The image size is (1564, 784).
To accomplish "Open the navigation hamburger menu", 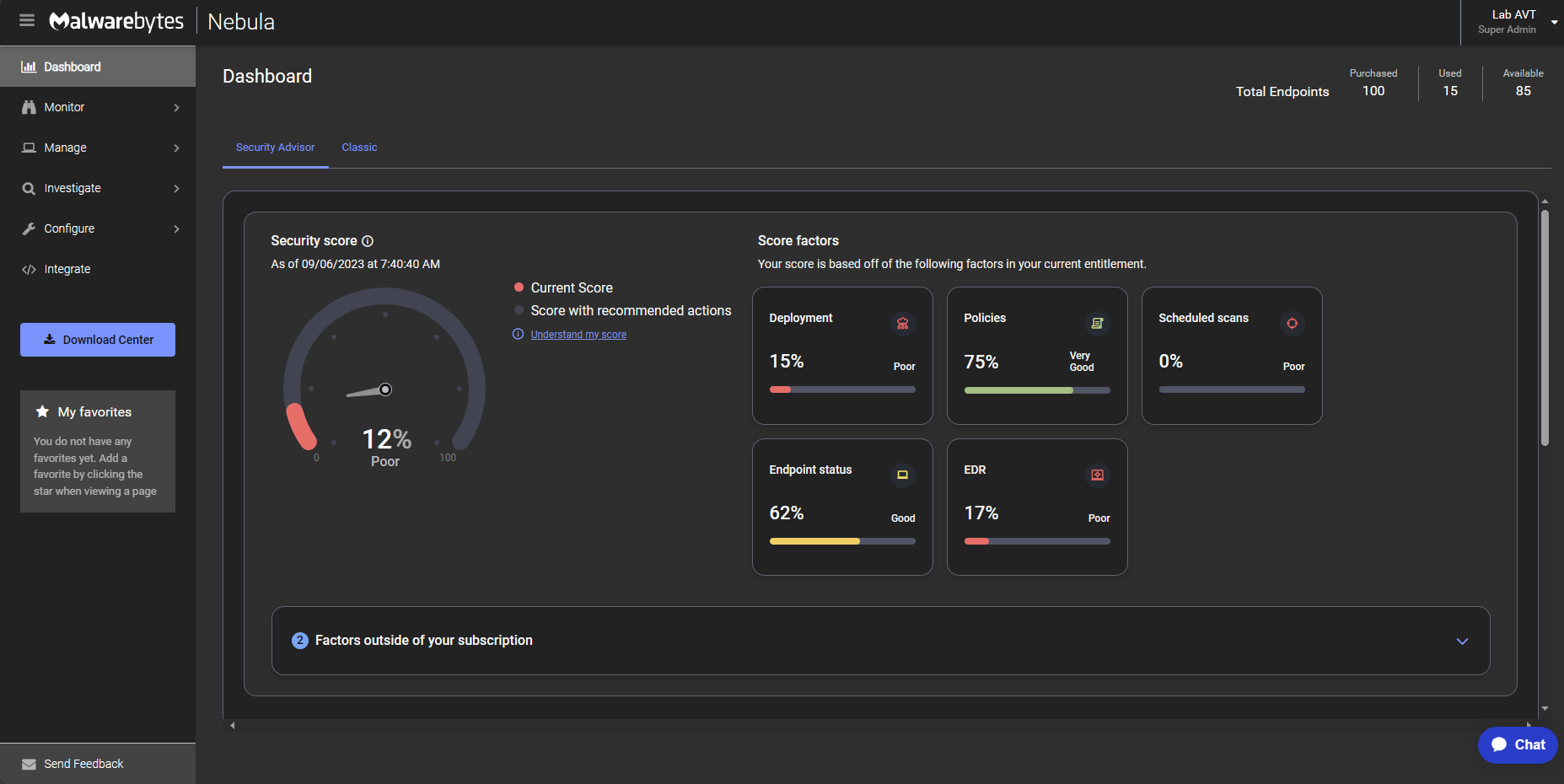I will coord(26,20).
